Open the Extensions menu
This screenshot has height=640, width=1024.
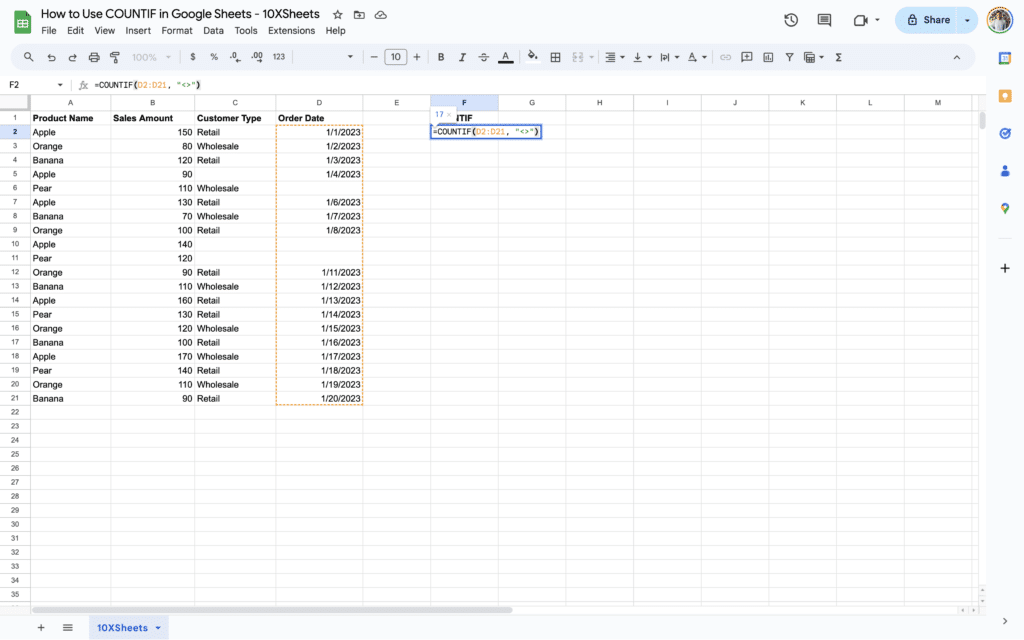pos(291,30)
